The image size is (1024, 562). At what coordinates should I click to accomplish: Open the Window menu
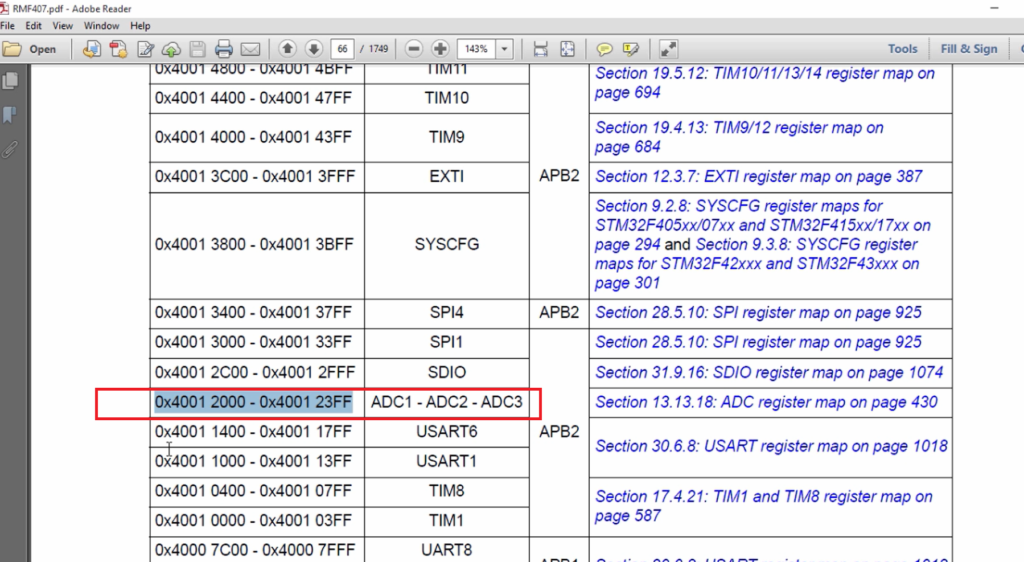(101, 25)
